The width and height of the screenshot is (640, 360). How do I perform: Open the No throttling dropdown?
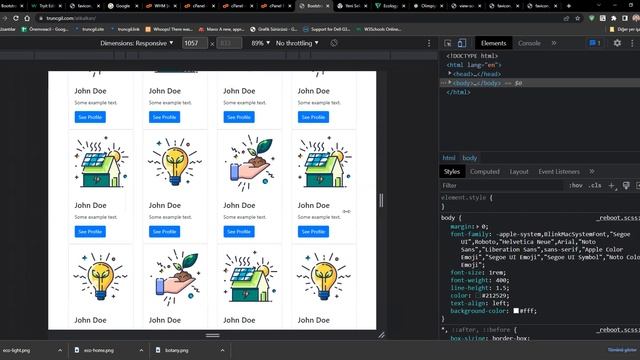(297, 43)
